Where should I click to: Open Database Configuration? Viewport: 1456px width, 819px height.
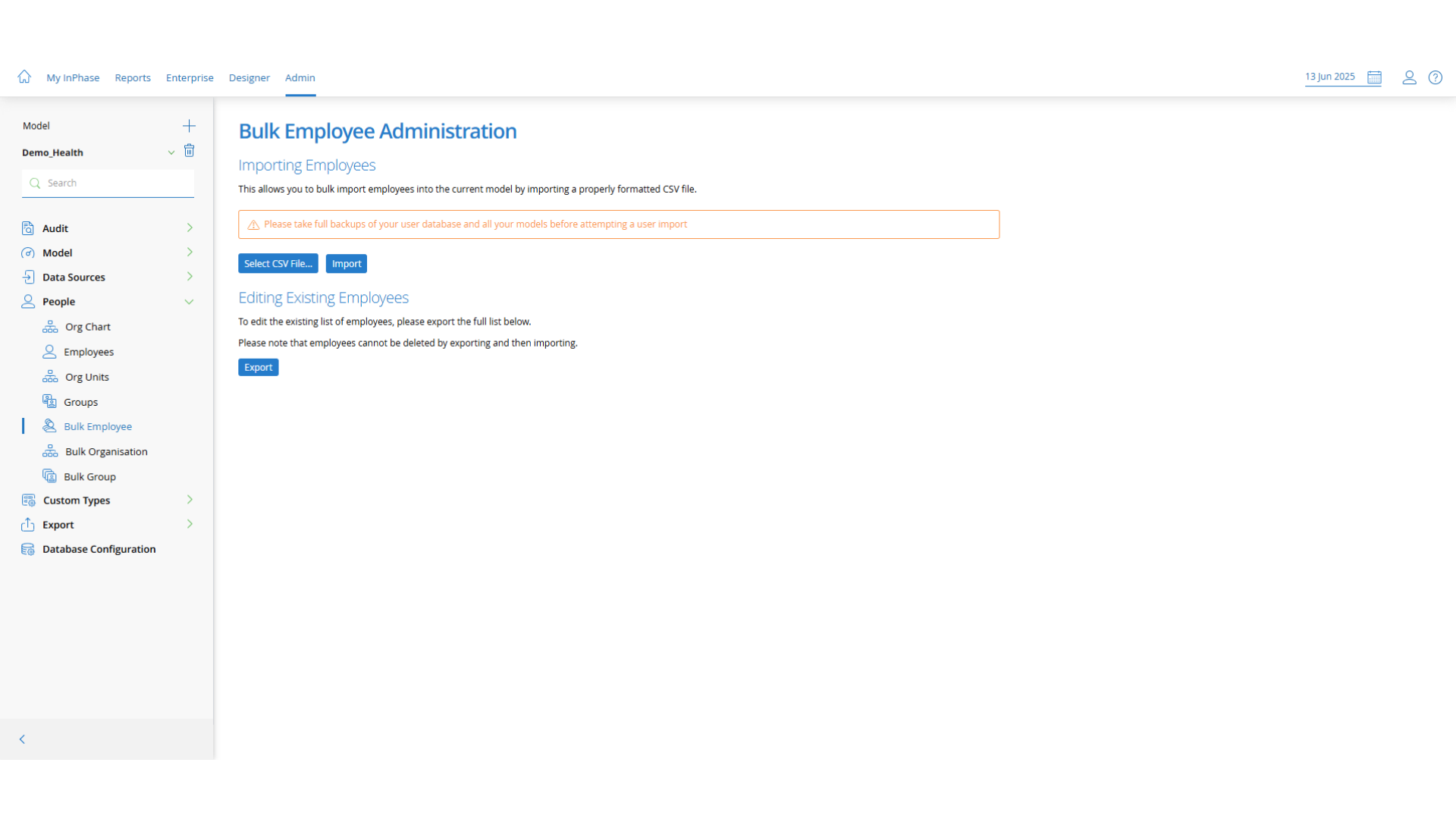pos(99,549)
